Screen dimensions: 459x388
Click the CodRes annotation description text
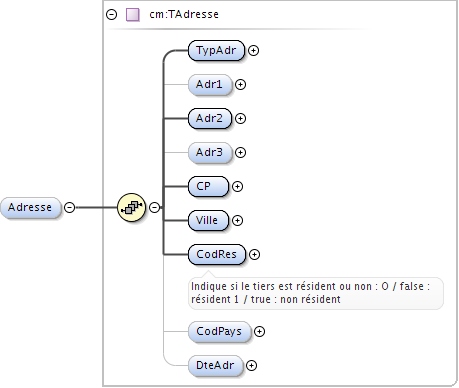(310, 293)
